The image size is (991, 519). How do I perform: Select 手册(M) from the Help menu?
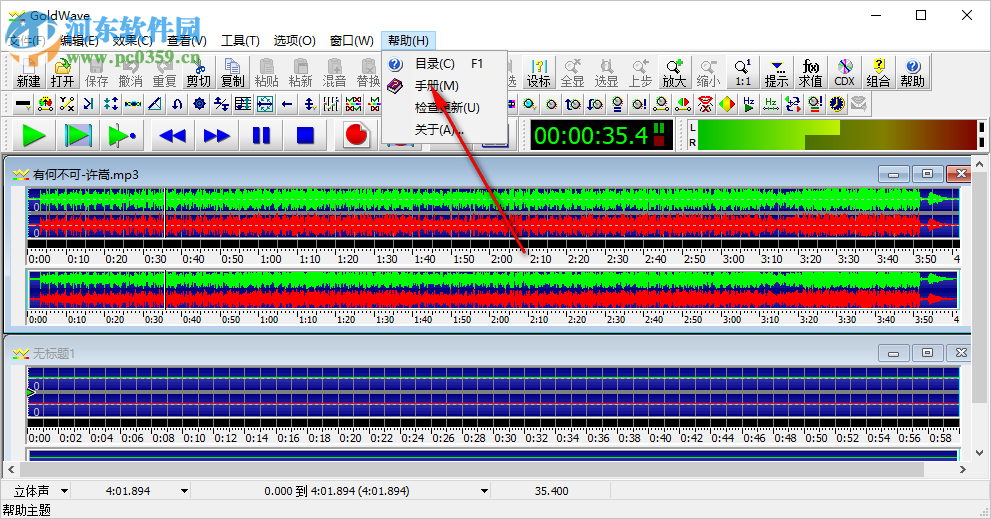(436, 86)
